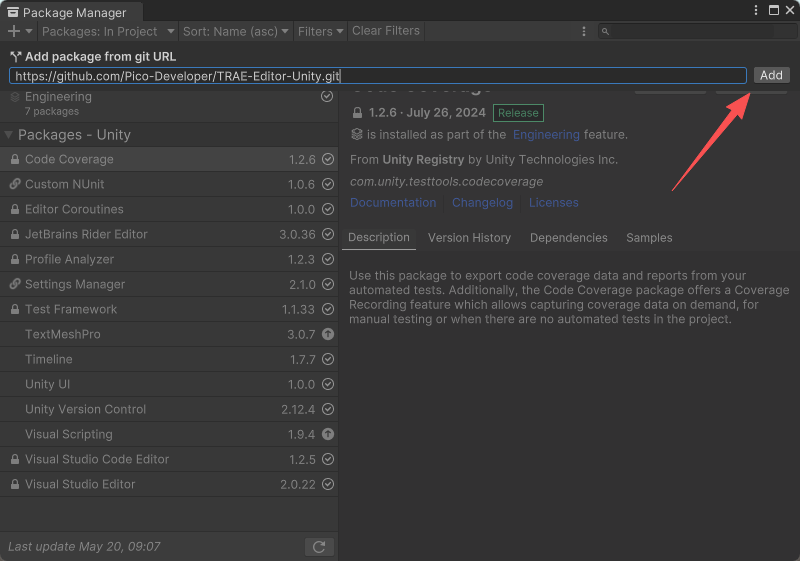Open the Licenses link
Viewport: 800px width, 561px height.
554,202
